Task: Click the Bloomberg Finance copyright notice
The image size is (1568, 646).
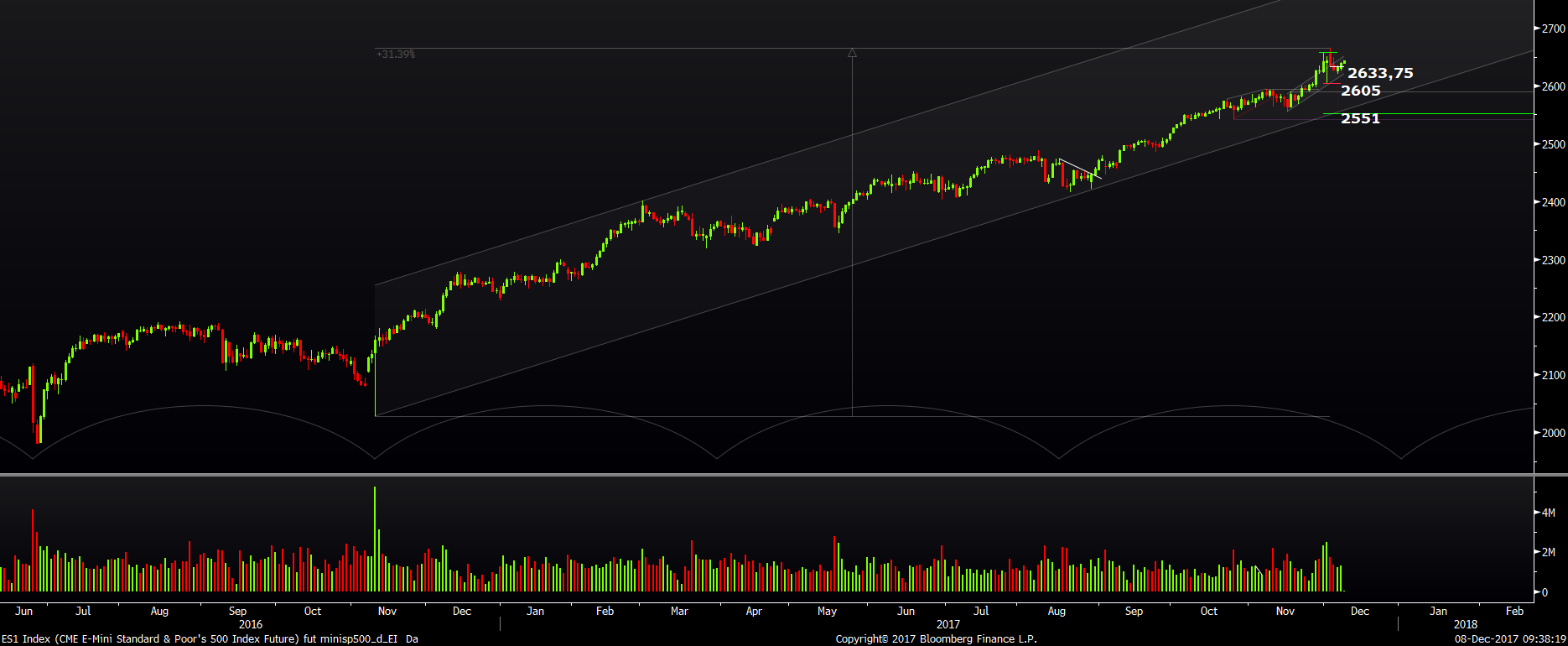Action: pyautogui.click(x=936, y=639)
